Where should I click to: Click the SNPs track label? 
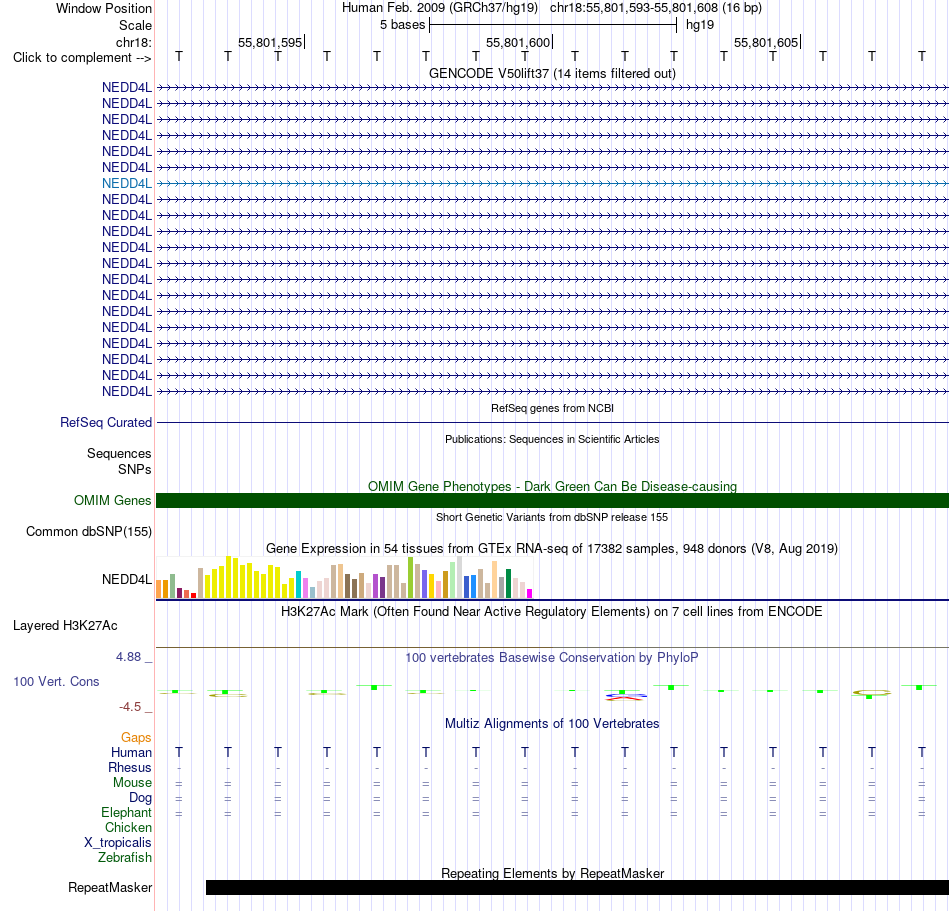(x=135, y=469)
